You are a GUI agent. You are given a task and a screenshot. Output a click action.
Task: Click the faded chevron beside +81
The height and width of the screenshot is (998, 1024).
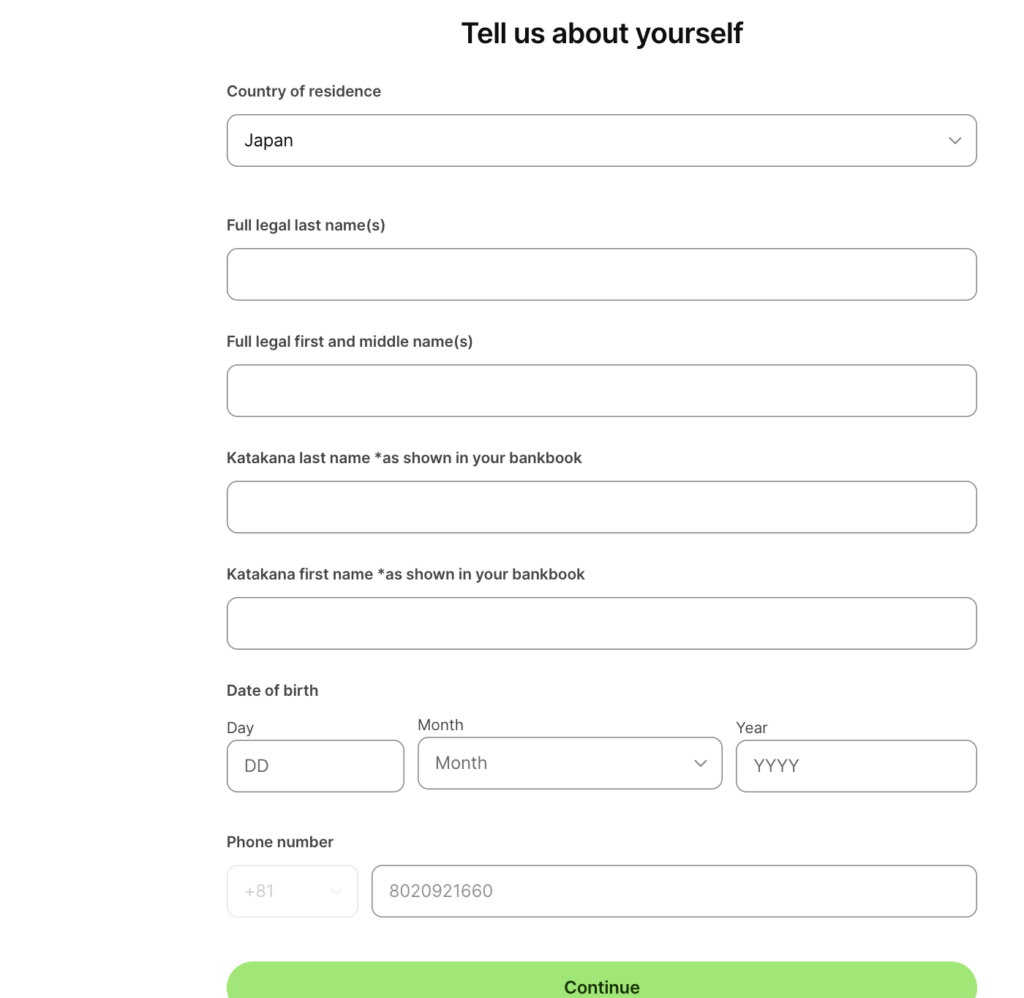coord(336,892)
